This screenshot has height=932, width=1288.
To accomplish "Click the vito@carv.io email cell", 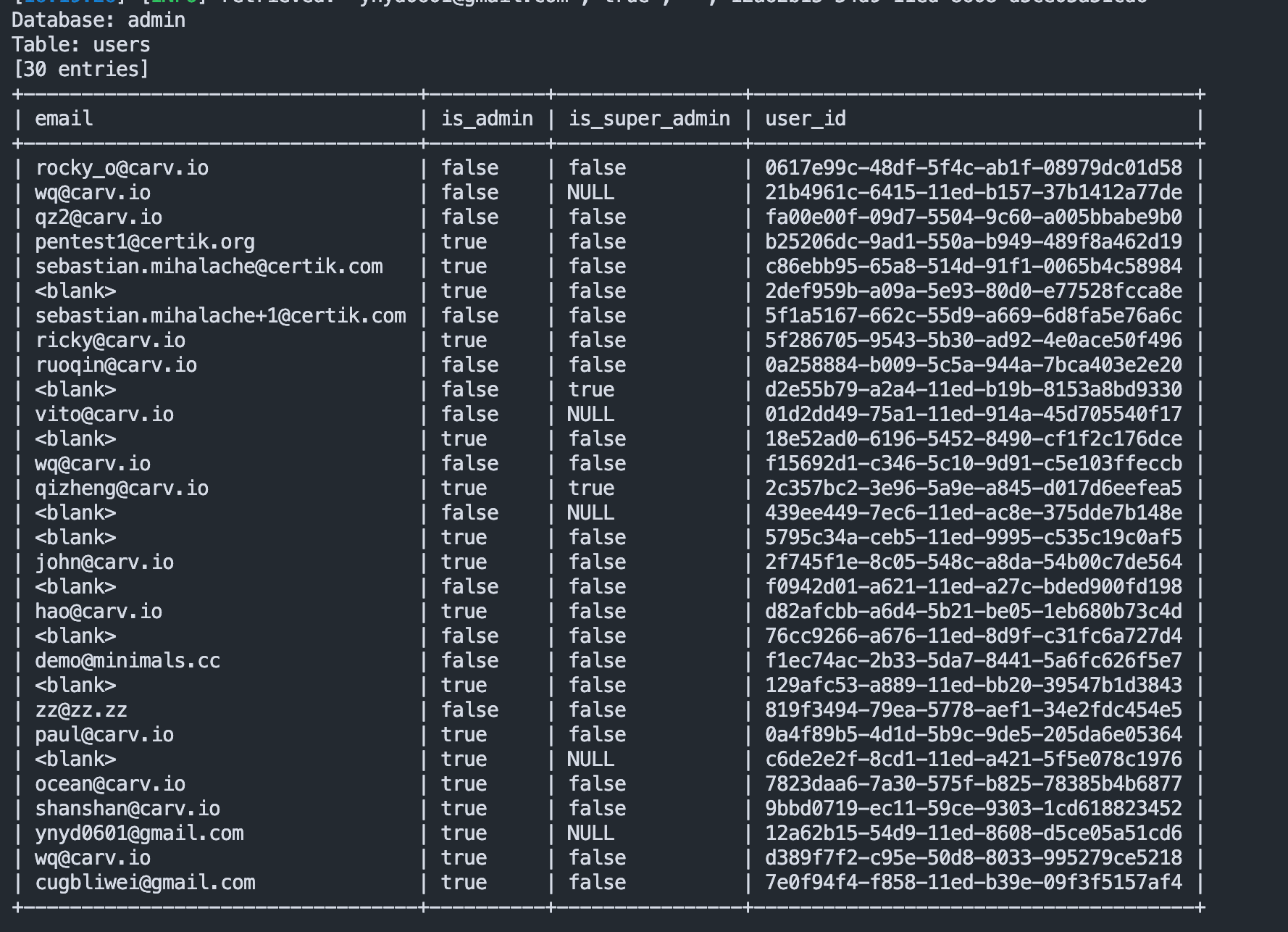I will 104,415.
